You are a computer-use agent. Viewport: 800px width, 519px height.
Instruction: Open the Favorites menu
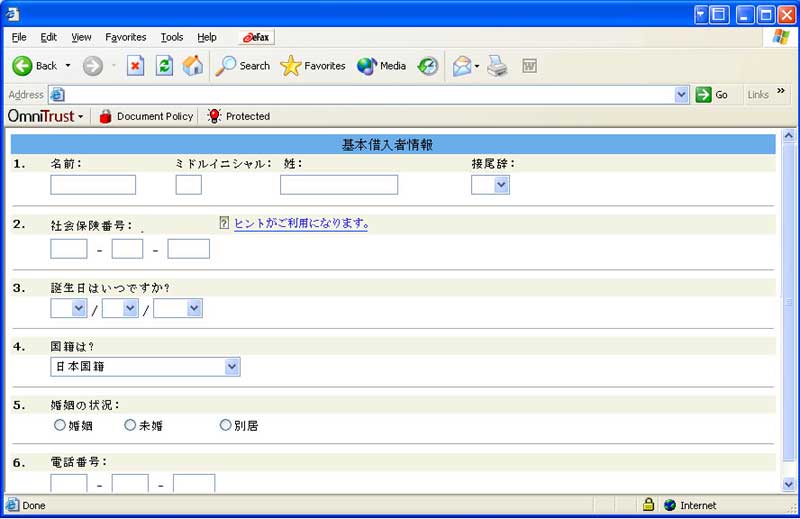tap(126, 37)
